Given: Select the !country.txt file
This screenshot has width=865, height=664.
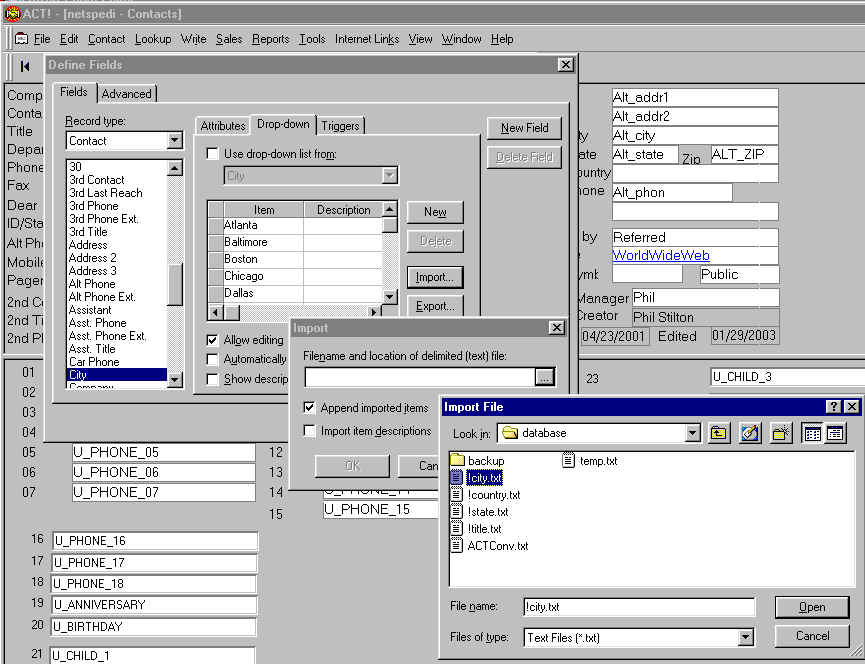Looking at the screenshot, I should coord(485,495).
